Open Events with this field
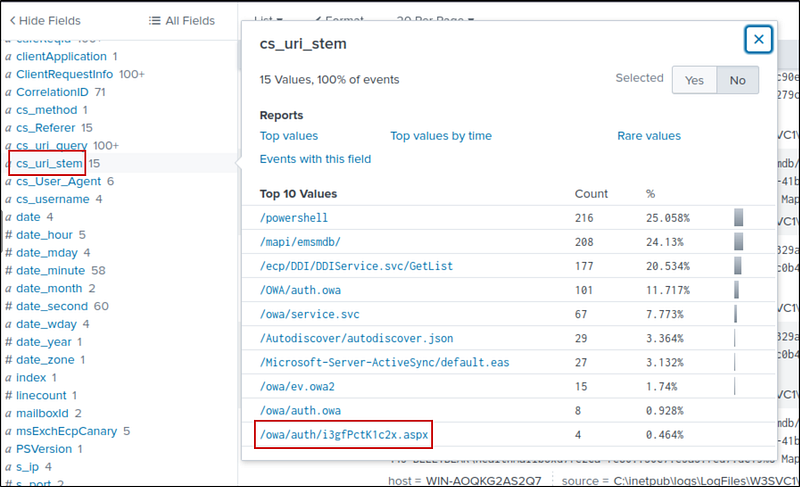 tap(315, 159)
